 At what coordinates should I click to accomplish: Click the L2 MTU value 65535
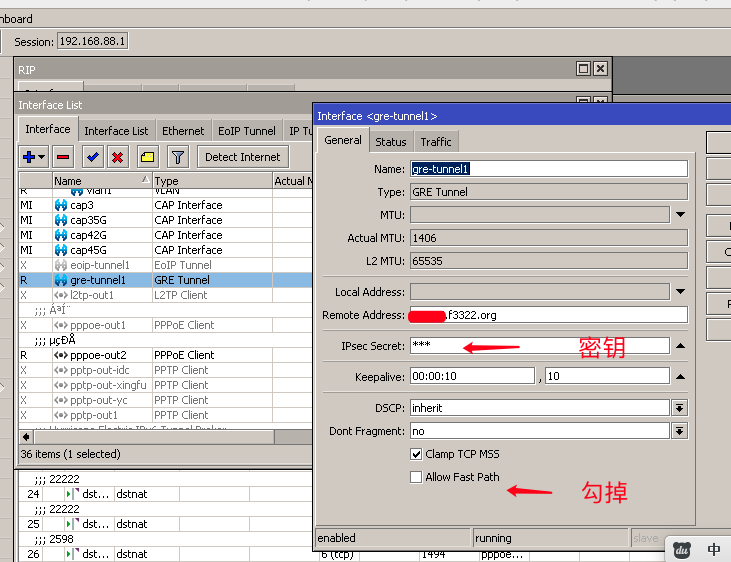point(549,261)
